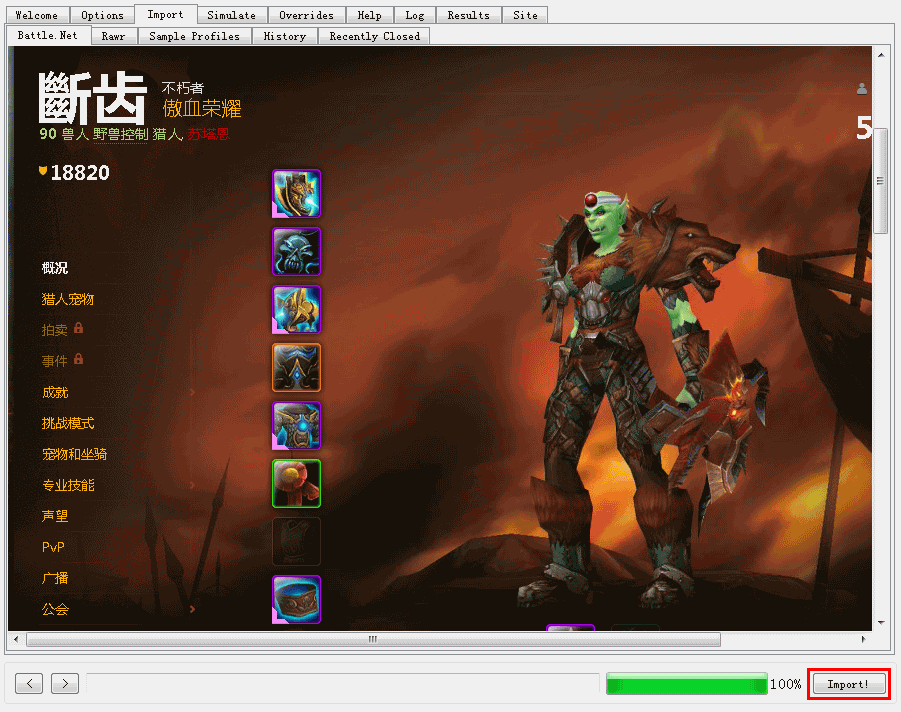Click the wrist bracer gear slot icon
This screenshot has height=712, width=901.
click(x=297, y=600)
